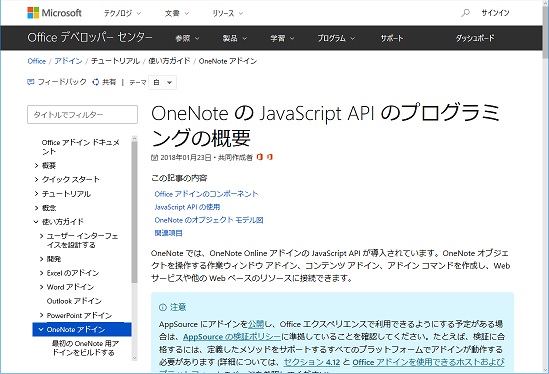Click sidebar scrollbar down arrow
Viewport: 549px width, 374px height.
click(x=134, y=358)
